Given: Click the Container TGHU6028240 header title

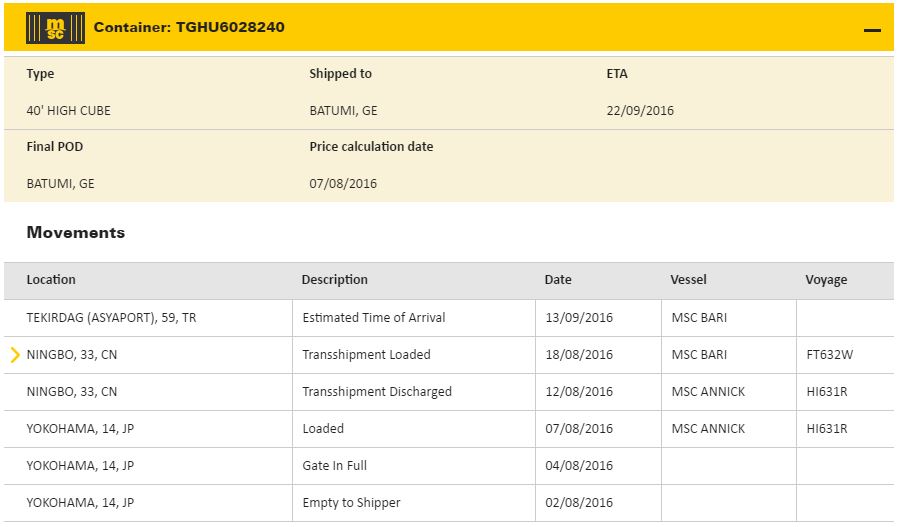Looking at the screenshot, I should point(189,27).
